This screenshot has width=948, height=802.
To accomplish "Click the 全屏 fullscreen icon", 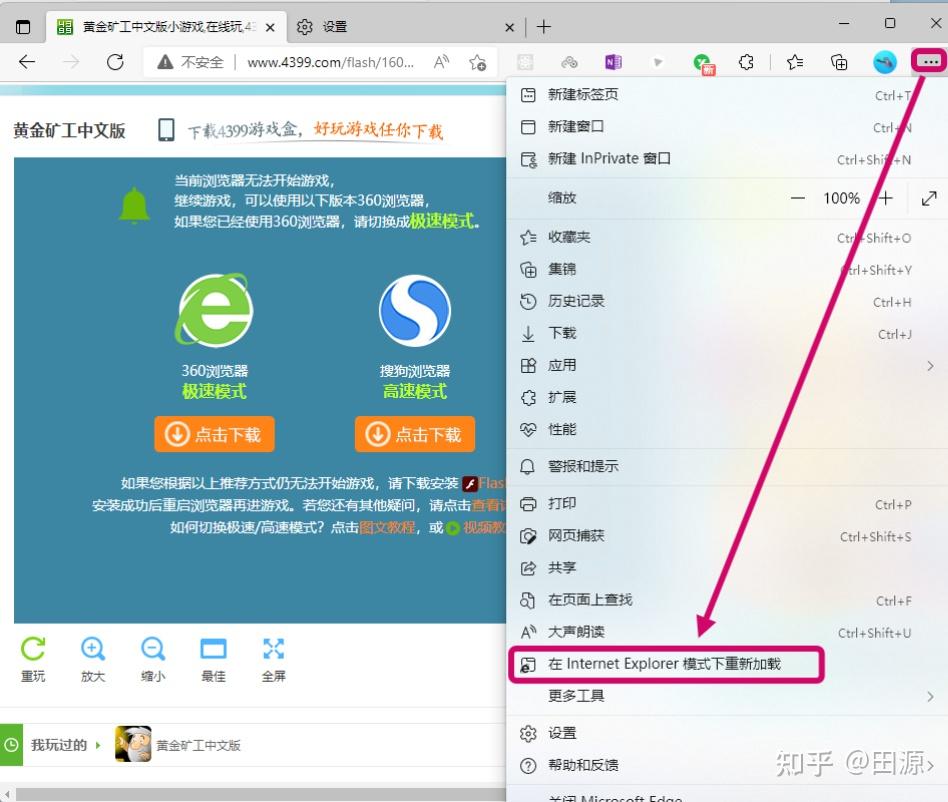I will (273, 649).
